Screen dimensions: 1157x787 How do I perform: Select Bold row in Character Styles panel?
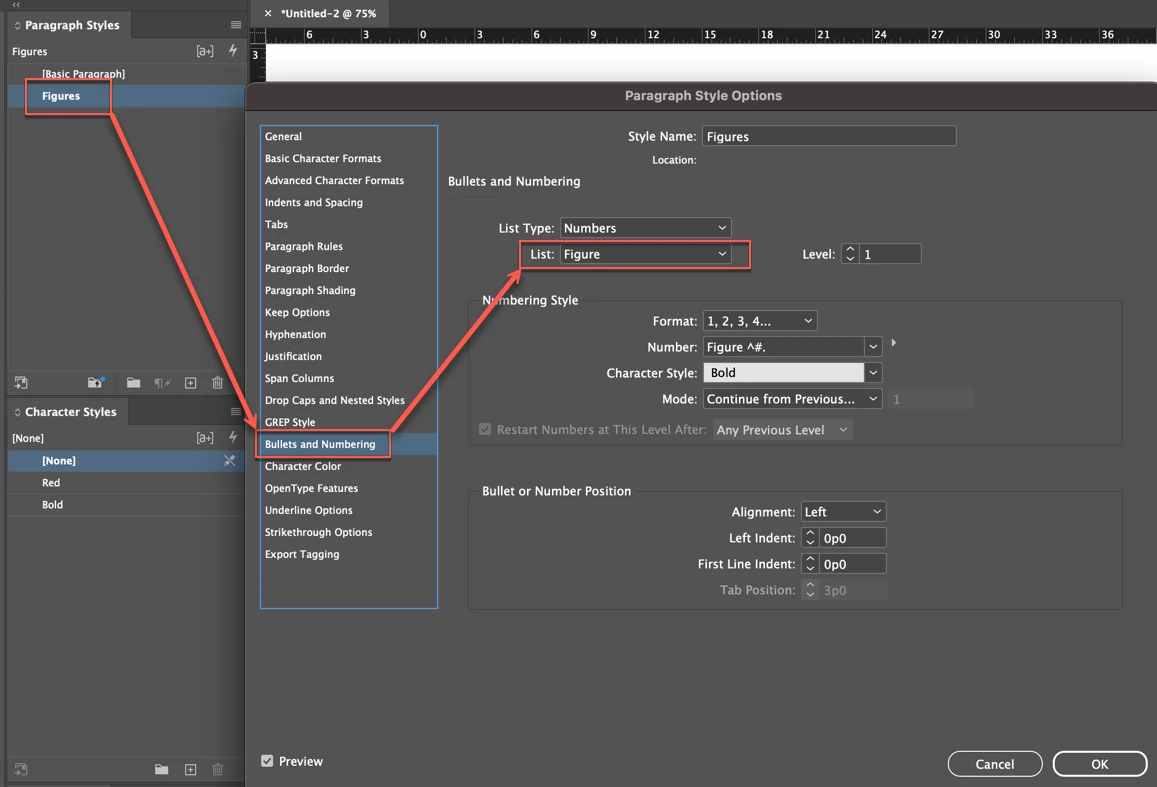pos(127,505)
